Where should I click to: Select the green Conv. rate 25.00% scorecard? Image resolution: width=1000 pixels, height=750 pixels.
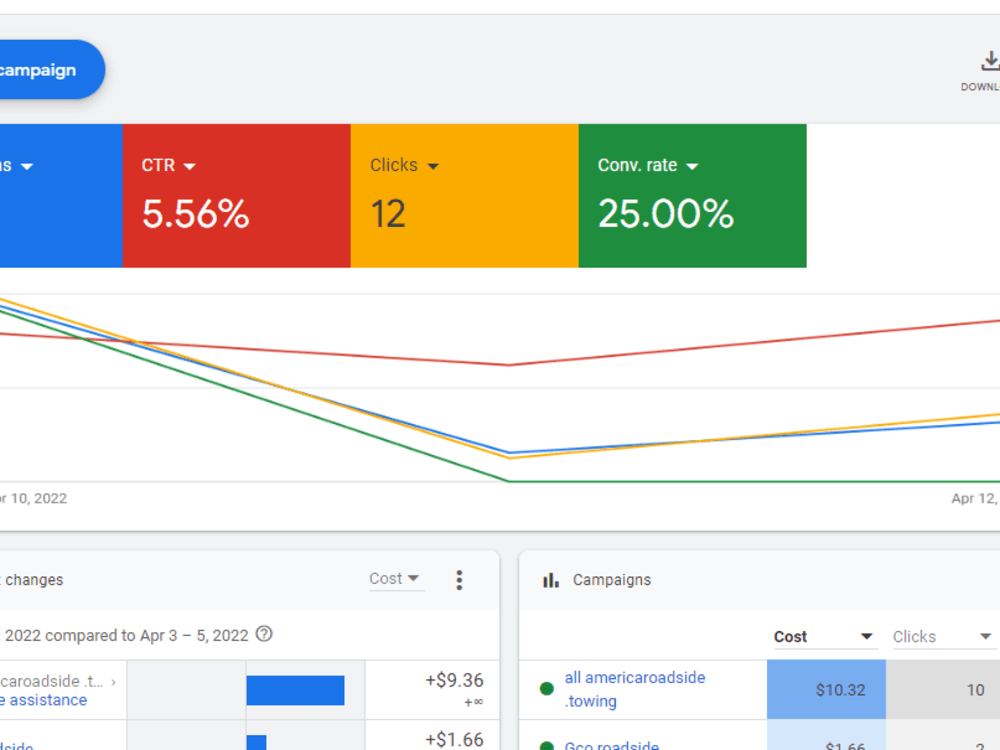693,196
